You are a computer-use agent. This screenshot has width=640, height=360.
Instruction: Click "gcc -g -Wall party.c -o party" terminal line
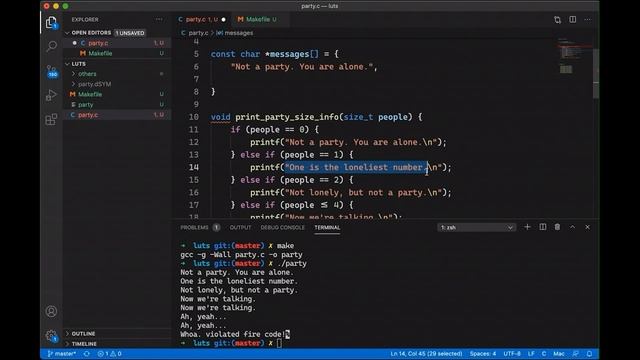(241, 255)
